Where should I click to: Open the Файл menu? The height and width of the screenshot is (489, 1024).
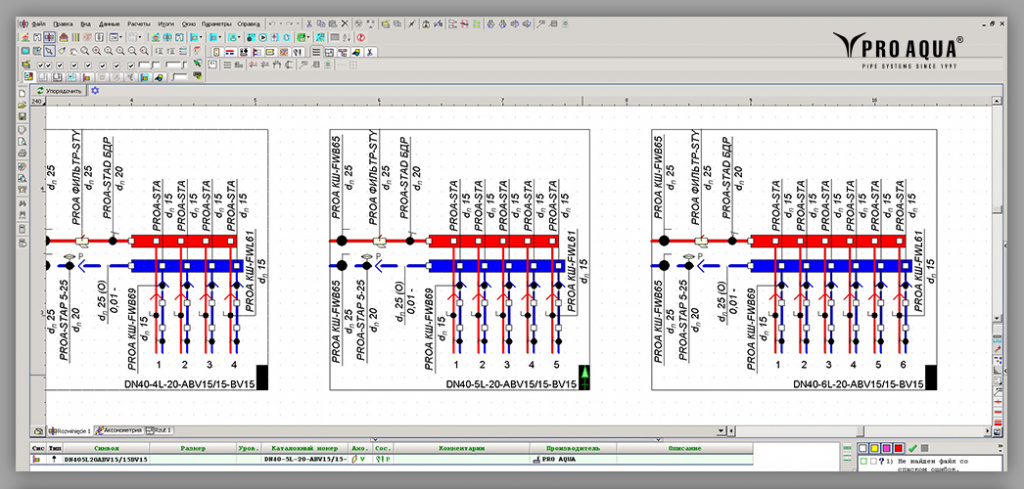(38, 24)
